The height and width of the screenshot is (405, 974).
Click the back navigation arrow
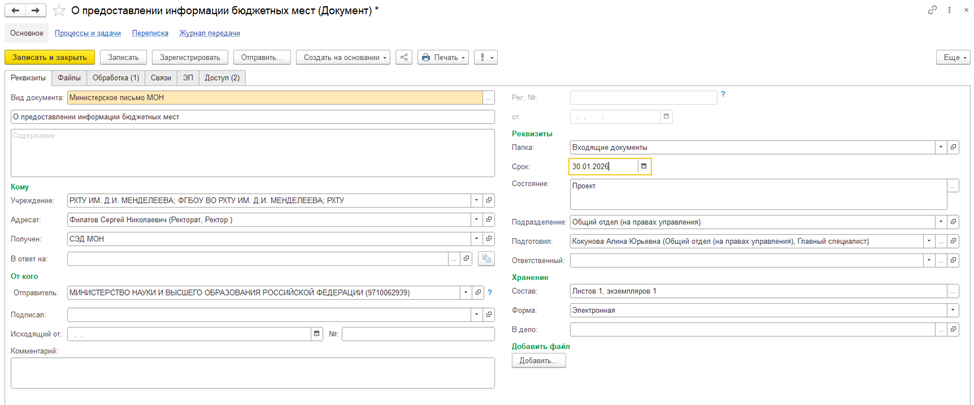click(x=16, y=10)
